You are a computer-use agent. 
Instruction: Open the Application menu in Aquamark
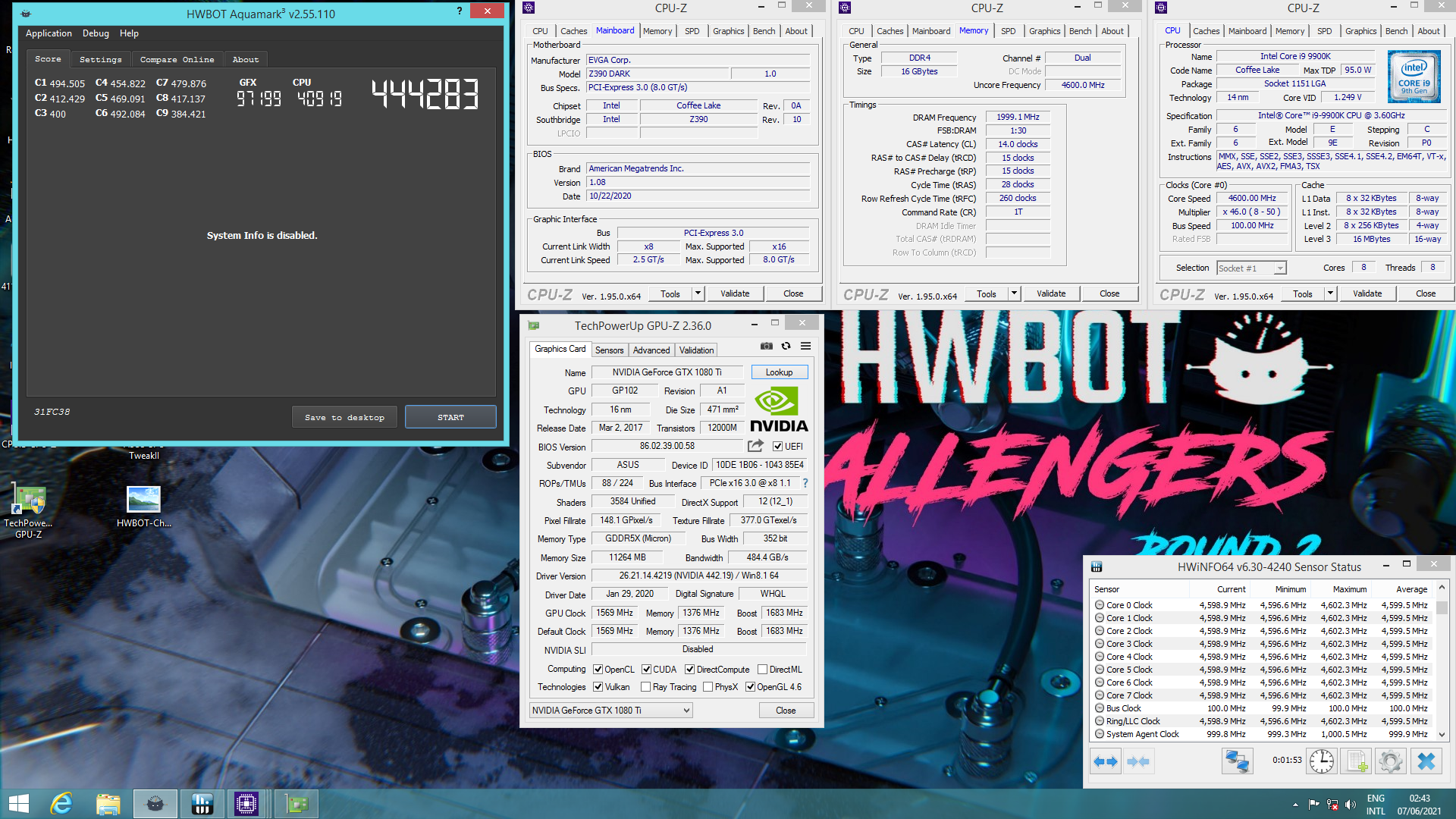coord(49,33)
